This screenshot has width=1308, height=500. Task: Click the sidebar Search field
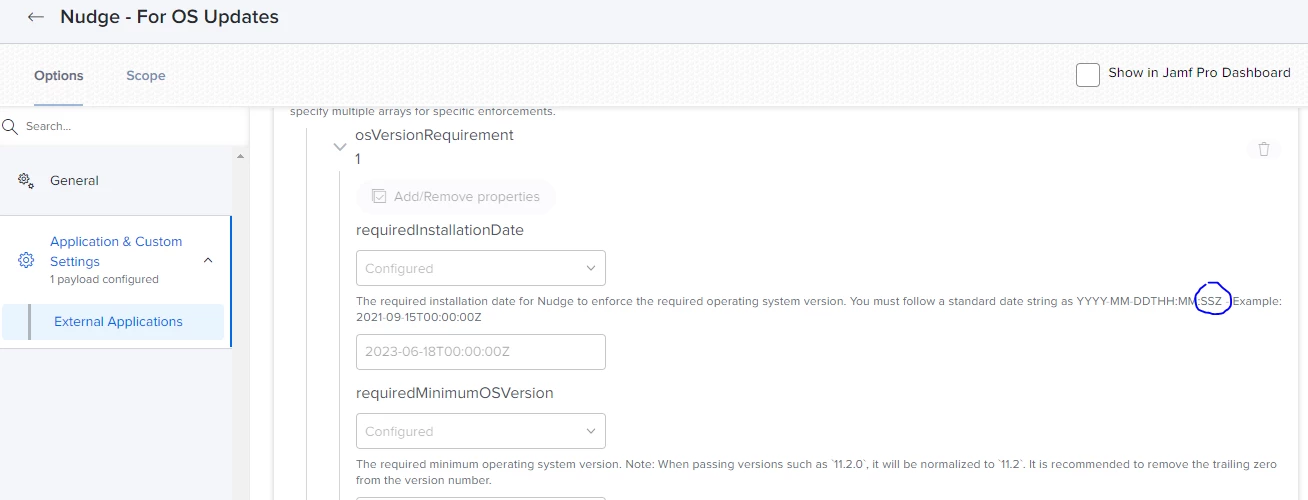125,126
